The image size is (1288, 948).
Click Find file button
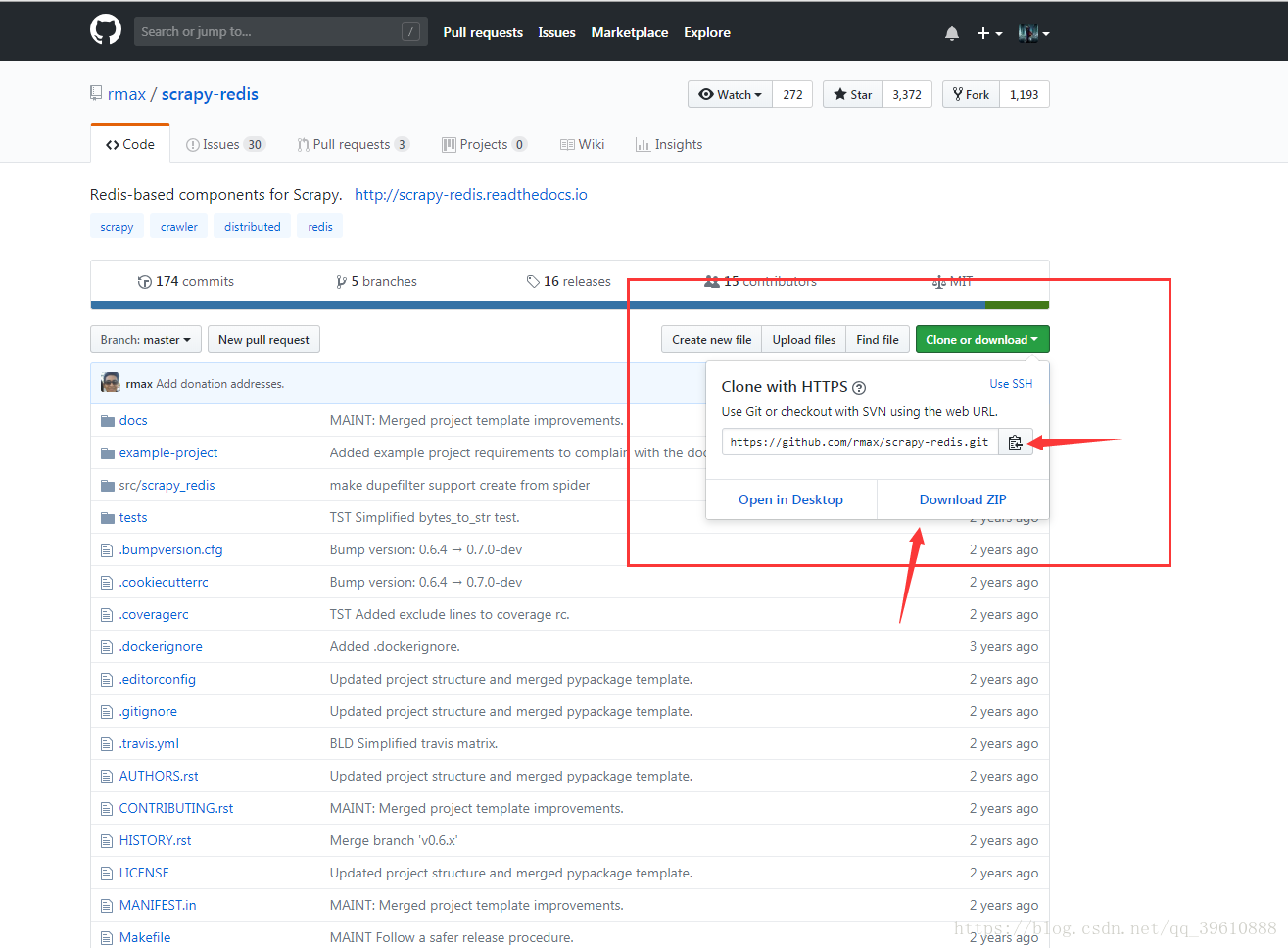(878, 339)
